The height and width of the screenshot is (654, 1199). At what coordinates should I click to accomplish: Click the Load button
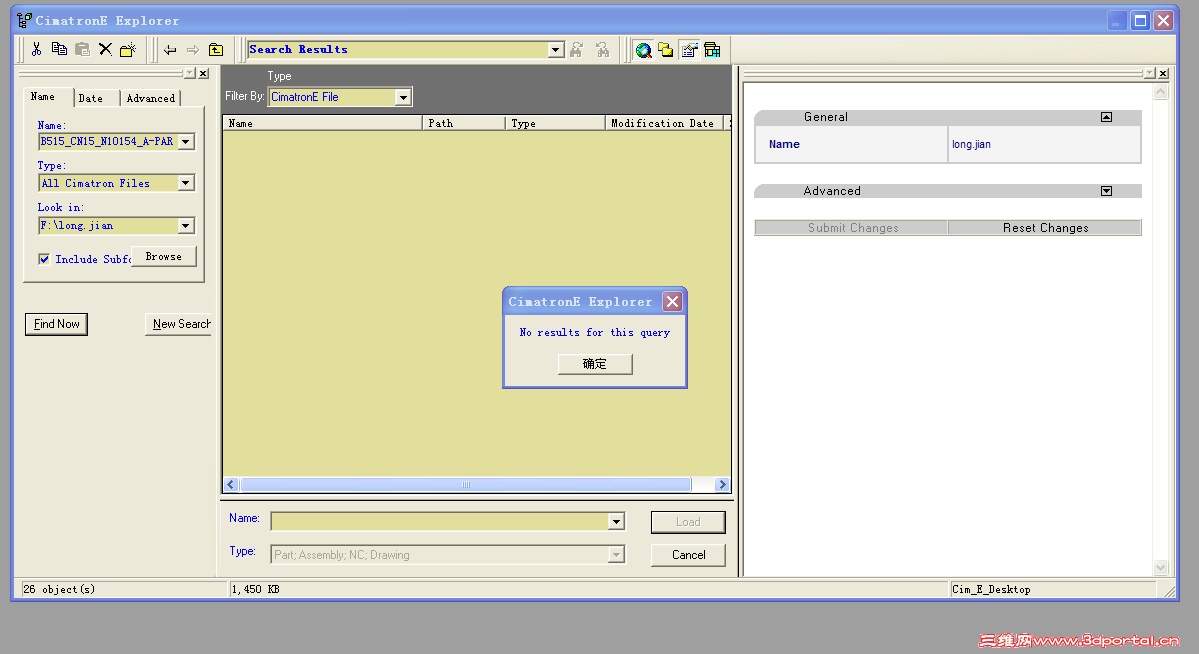pos(688,522)
